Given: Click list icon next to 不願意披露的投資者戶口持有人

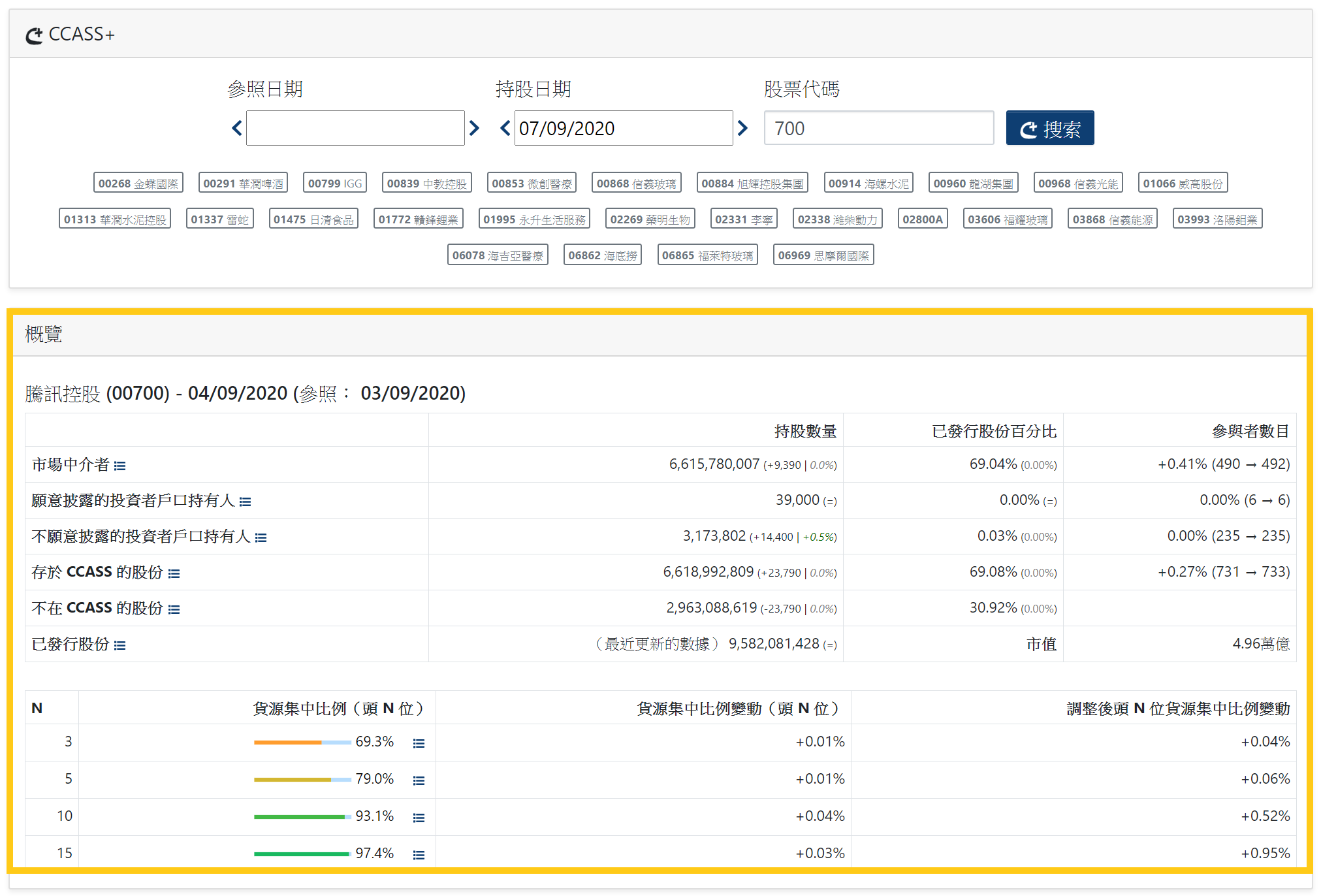Looking at the screenshot, I should [261, 537].
